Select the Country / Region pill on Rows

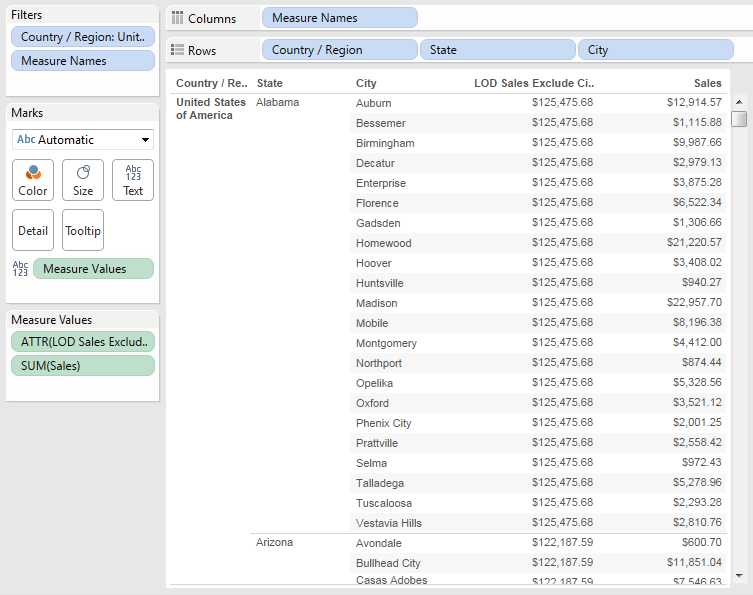coord(340,50)
